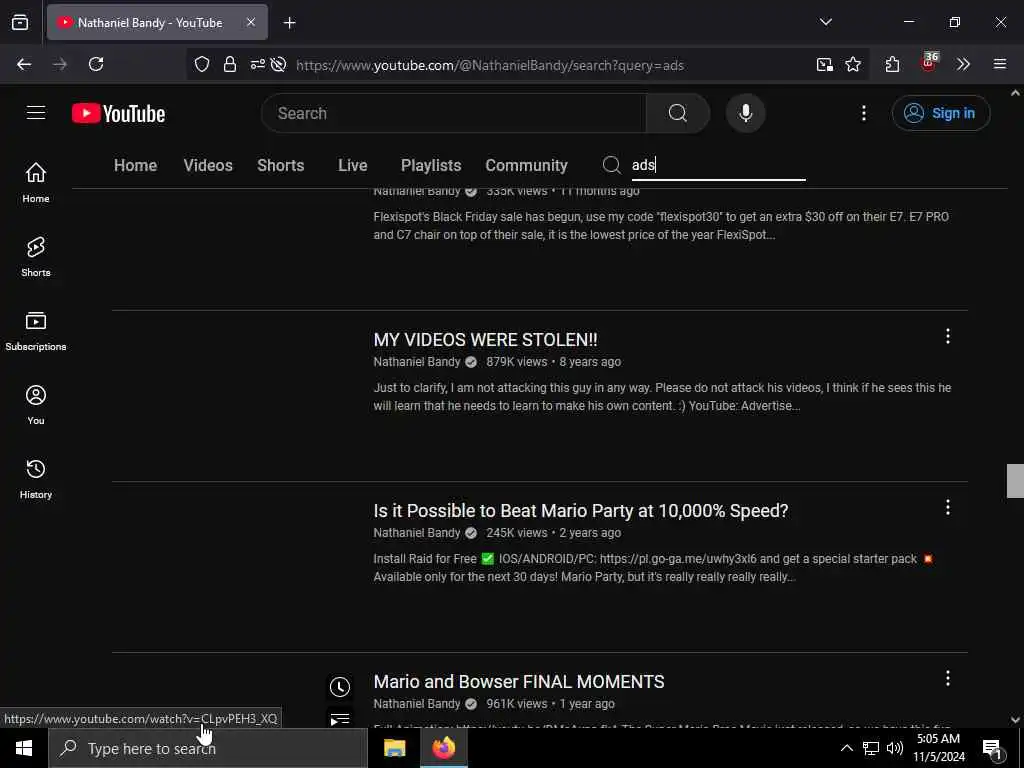Click the Windows taskbar search box

pyautogui.click(x=208, y=748)
